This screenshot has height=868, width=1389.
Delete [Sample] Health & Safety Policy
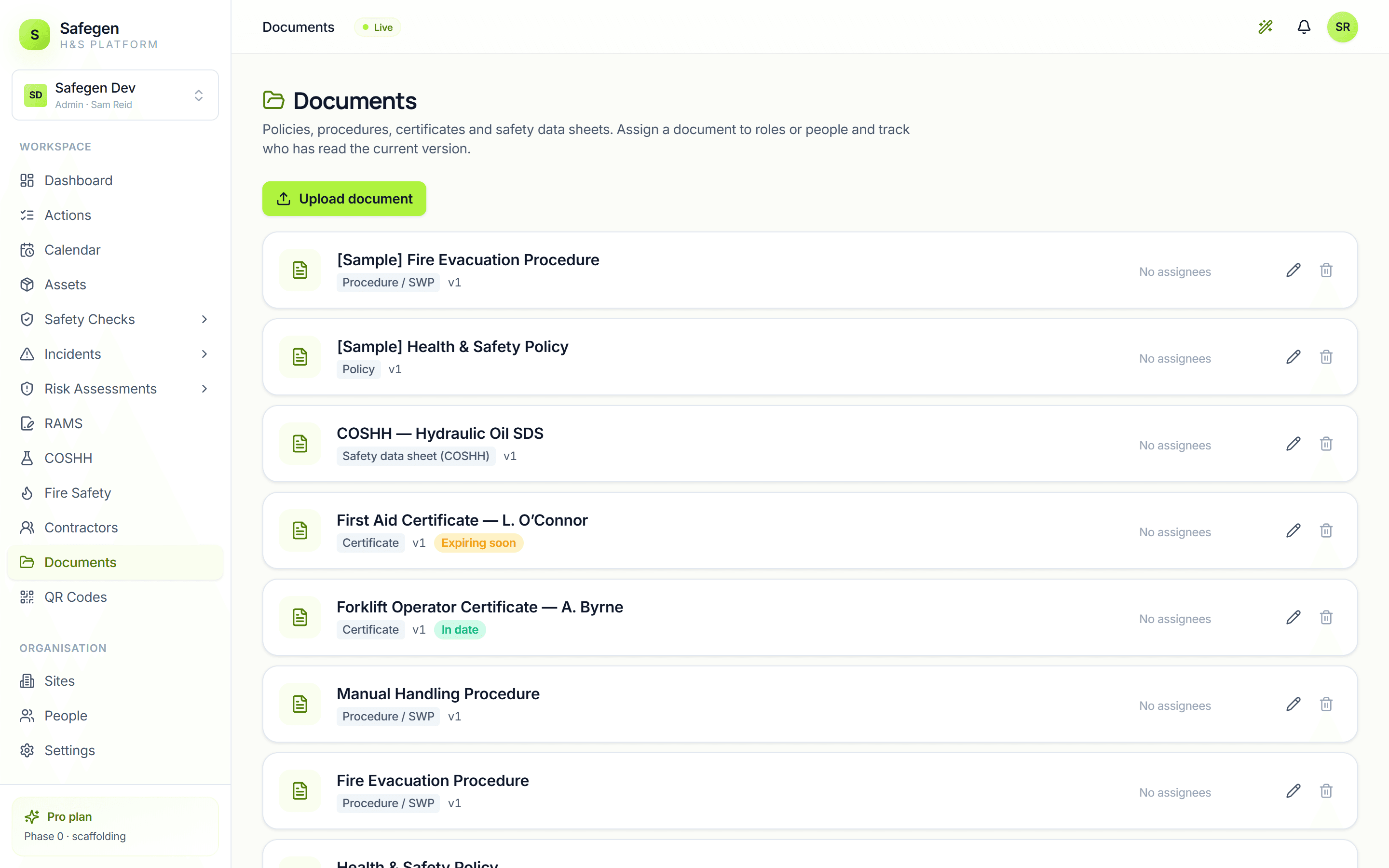[1326, 357]
